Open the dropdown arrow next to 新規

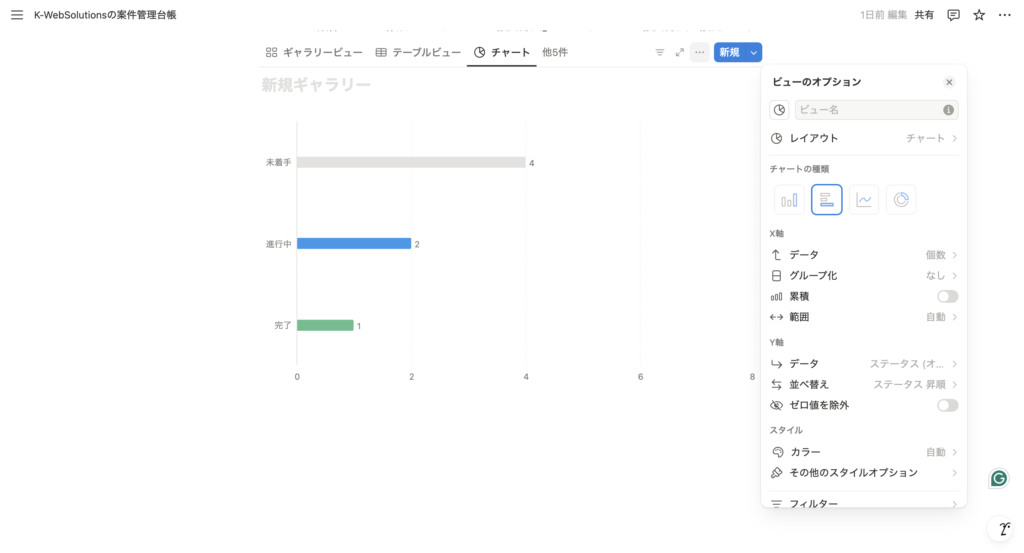pyautogui.click(x=754, y=52)
